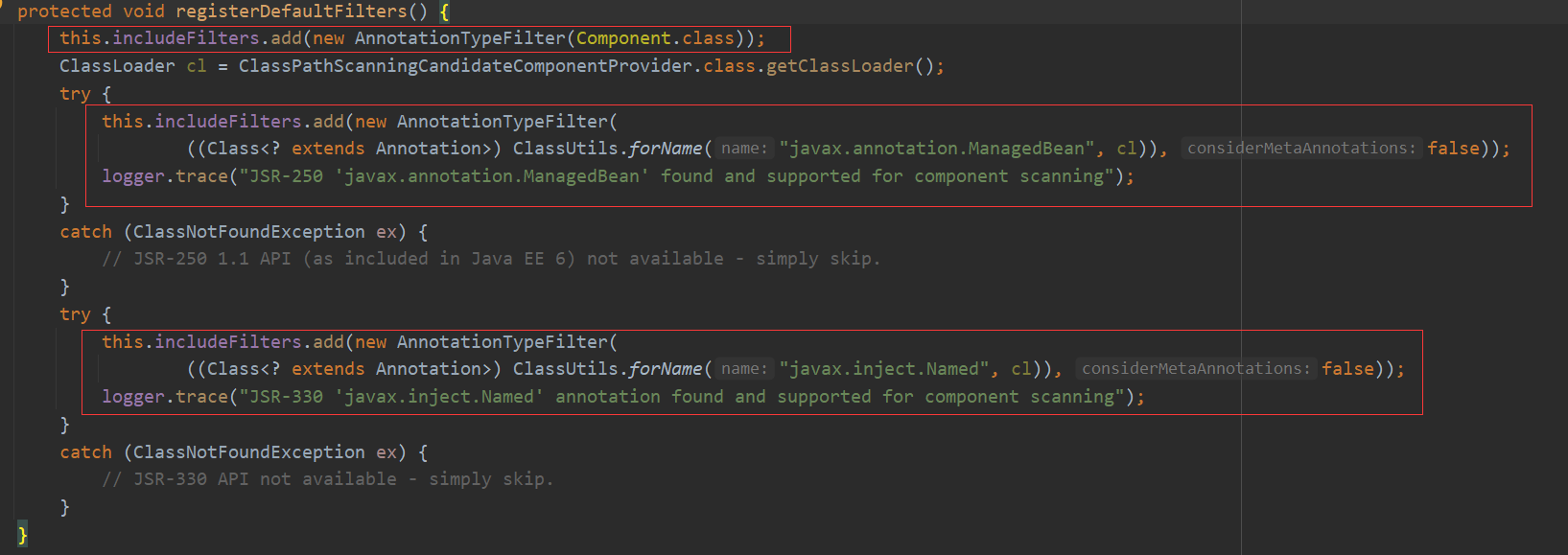Click the "javax.inject.Named" string in forName

[x=884, y=369]
